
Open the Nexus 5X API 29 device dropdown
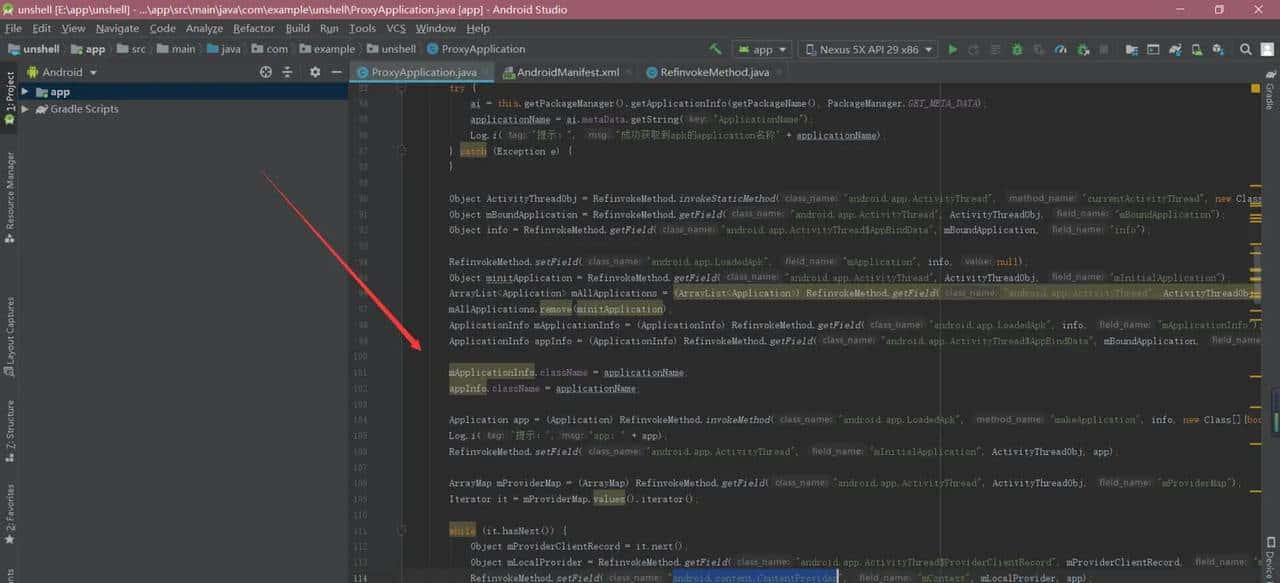[868, 49]
